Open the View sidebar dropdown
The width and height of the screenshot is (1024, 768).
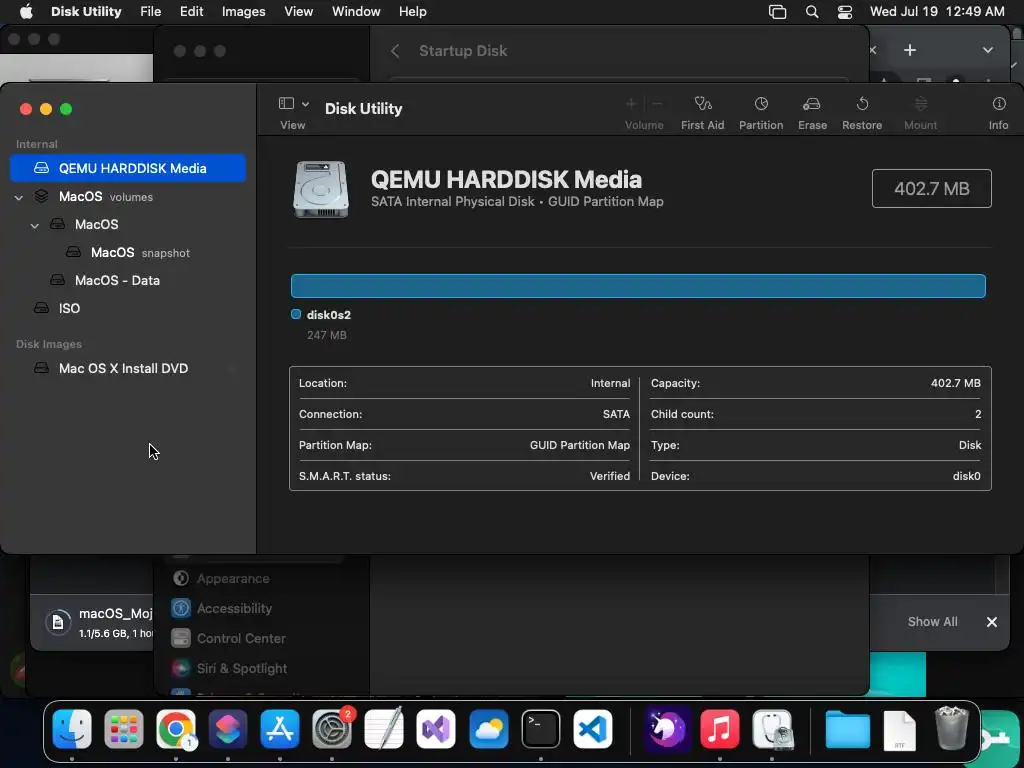point(293,104)
